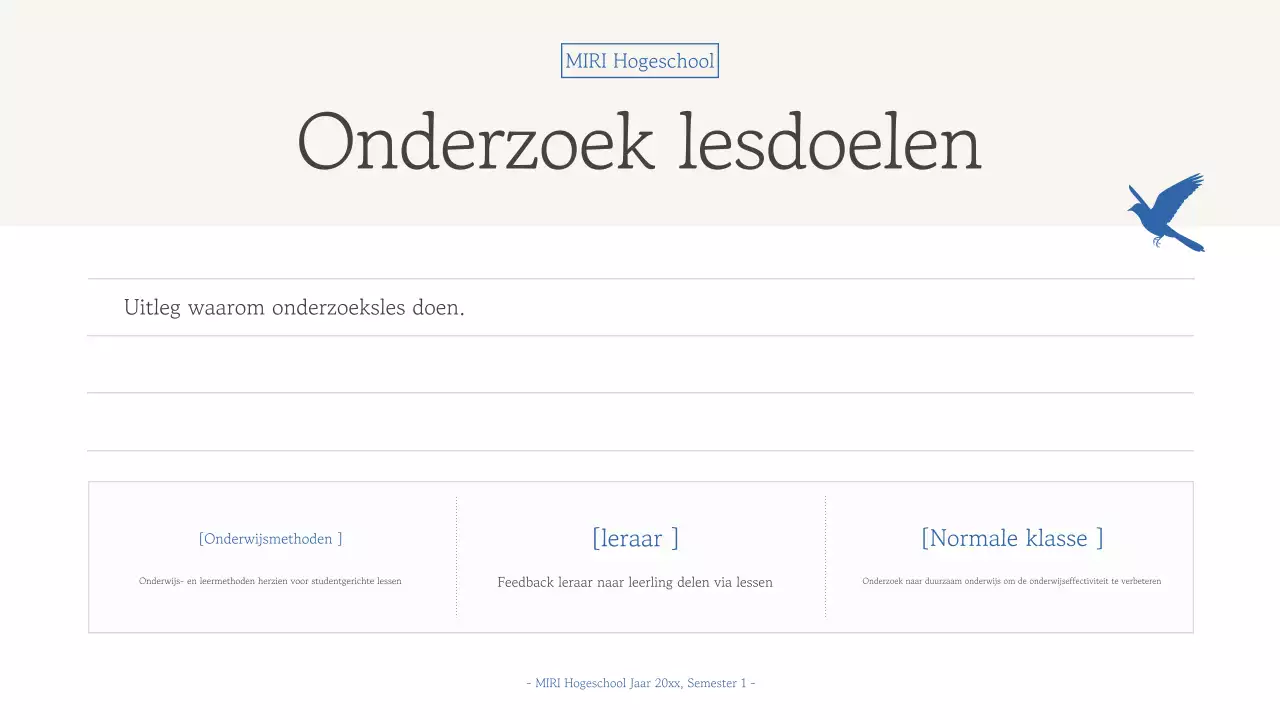Select the [Normale klasse] column heading
Viewport: 1280px width, 720px height.
click(1011, 538)
